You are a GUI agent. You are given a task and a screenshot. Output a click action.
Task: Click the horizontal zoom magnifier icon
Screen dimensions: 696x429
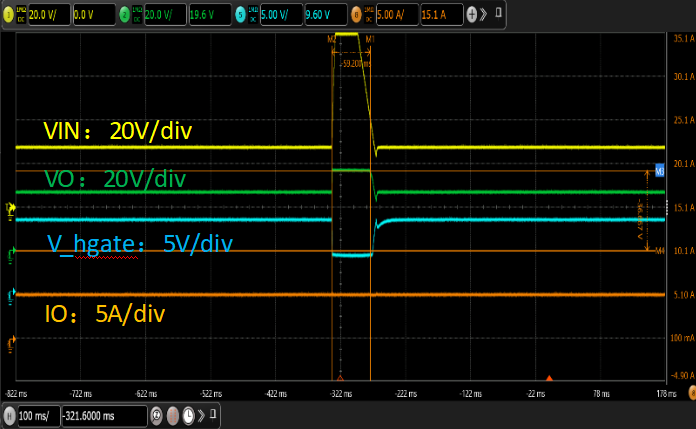click(156, 412)
